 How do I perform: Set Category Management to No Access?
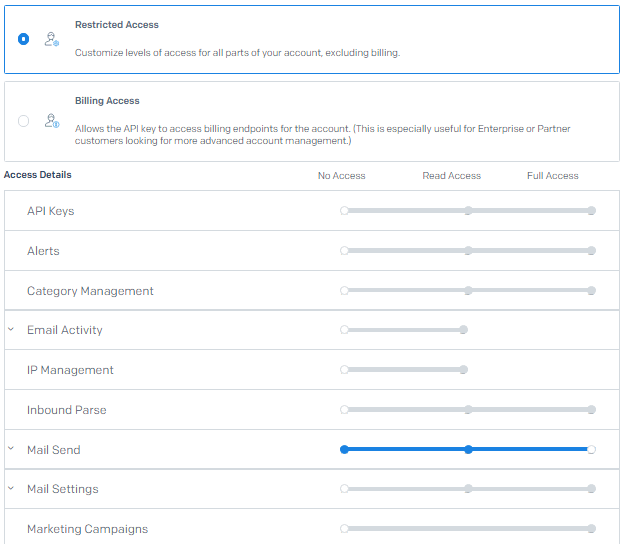pos(344,290)
